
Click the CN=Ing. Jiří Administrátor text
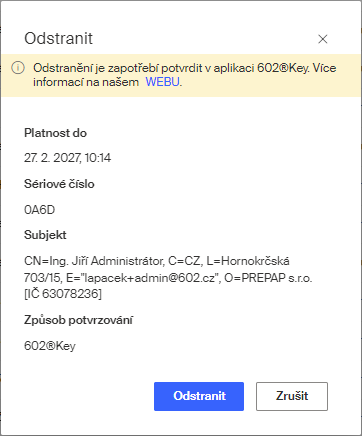tap(94, 261)
